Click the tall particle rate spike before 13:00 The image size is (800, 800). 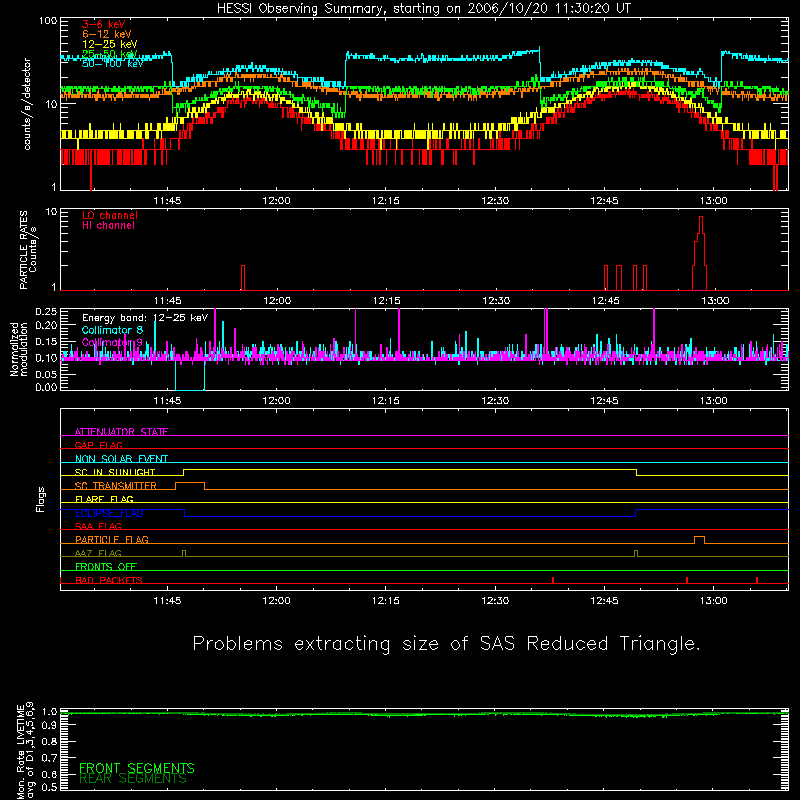[x=701, y=253]
